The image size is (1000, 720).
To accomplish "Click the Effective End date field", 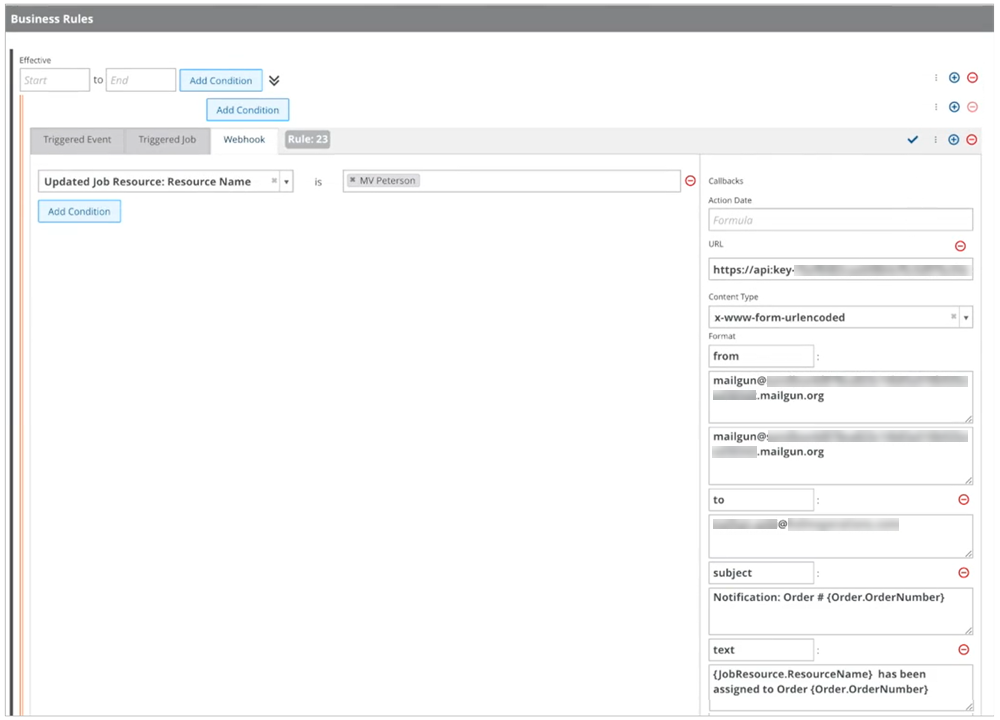I will point(140,80).
